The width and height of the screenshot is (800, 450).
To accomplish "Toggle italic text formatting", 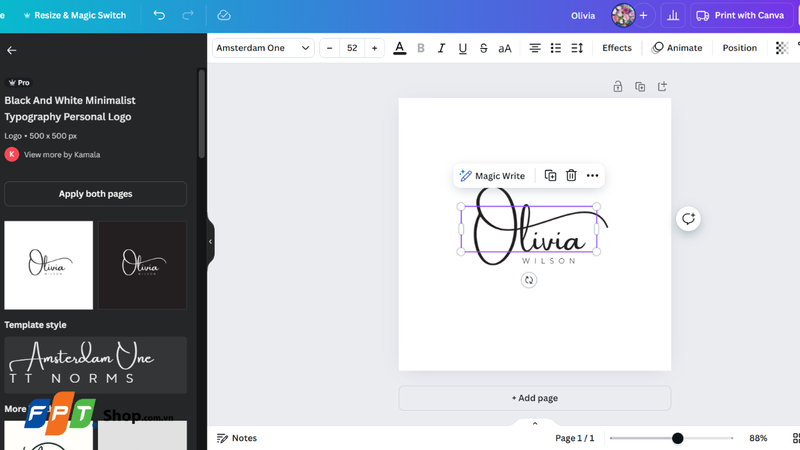I will click(441, 48).
